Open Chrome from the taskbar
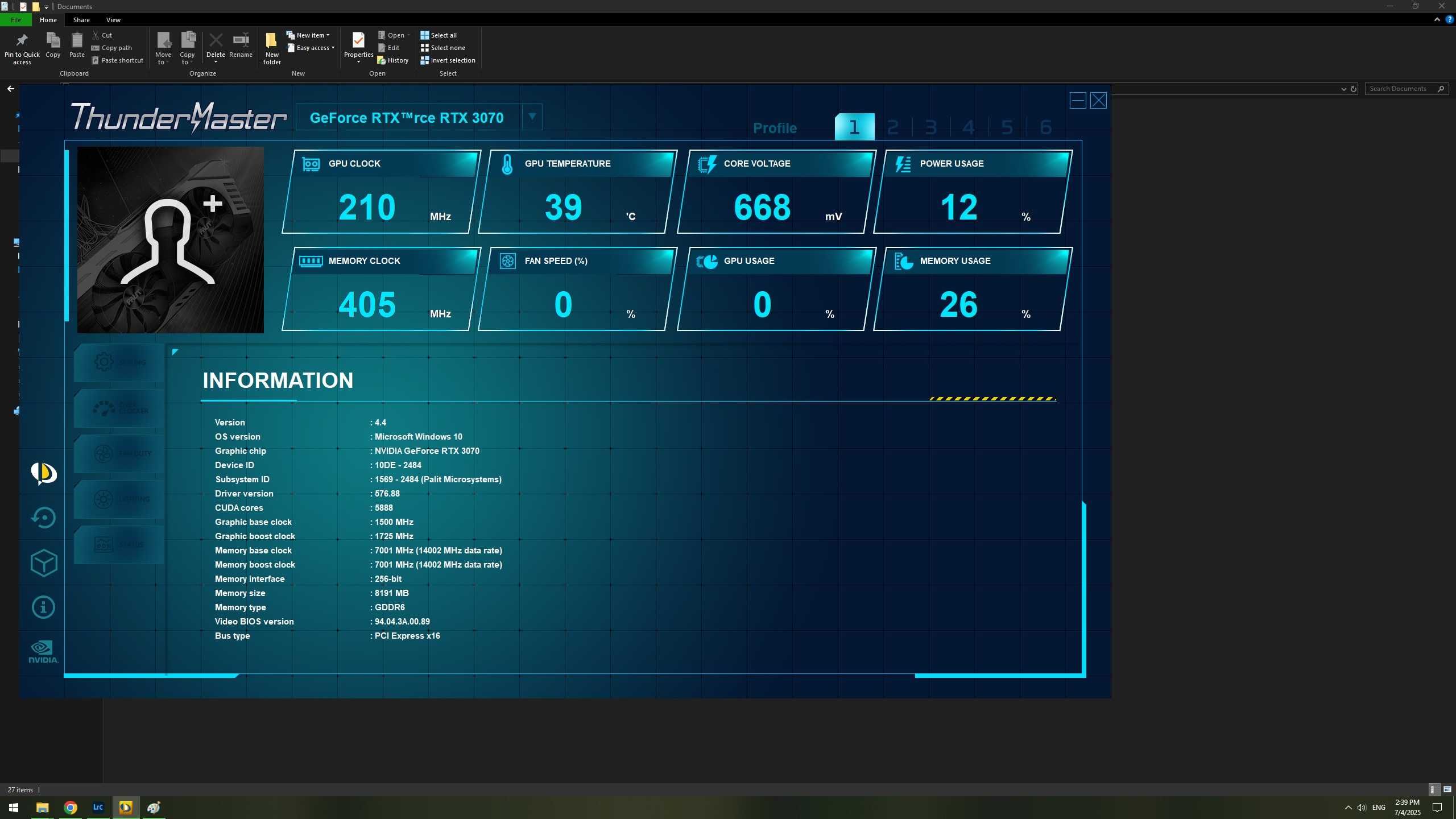This screenshot has height=819, width=1456. tap(71, 808)
